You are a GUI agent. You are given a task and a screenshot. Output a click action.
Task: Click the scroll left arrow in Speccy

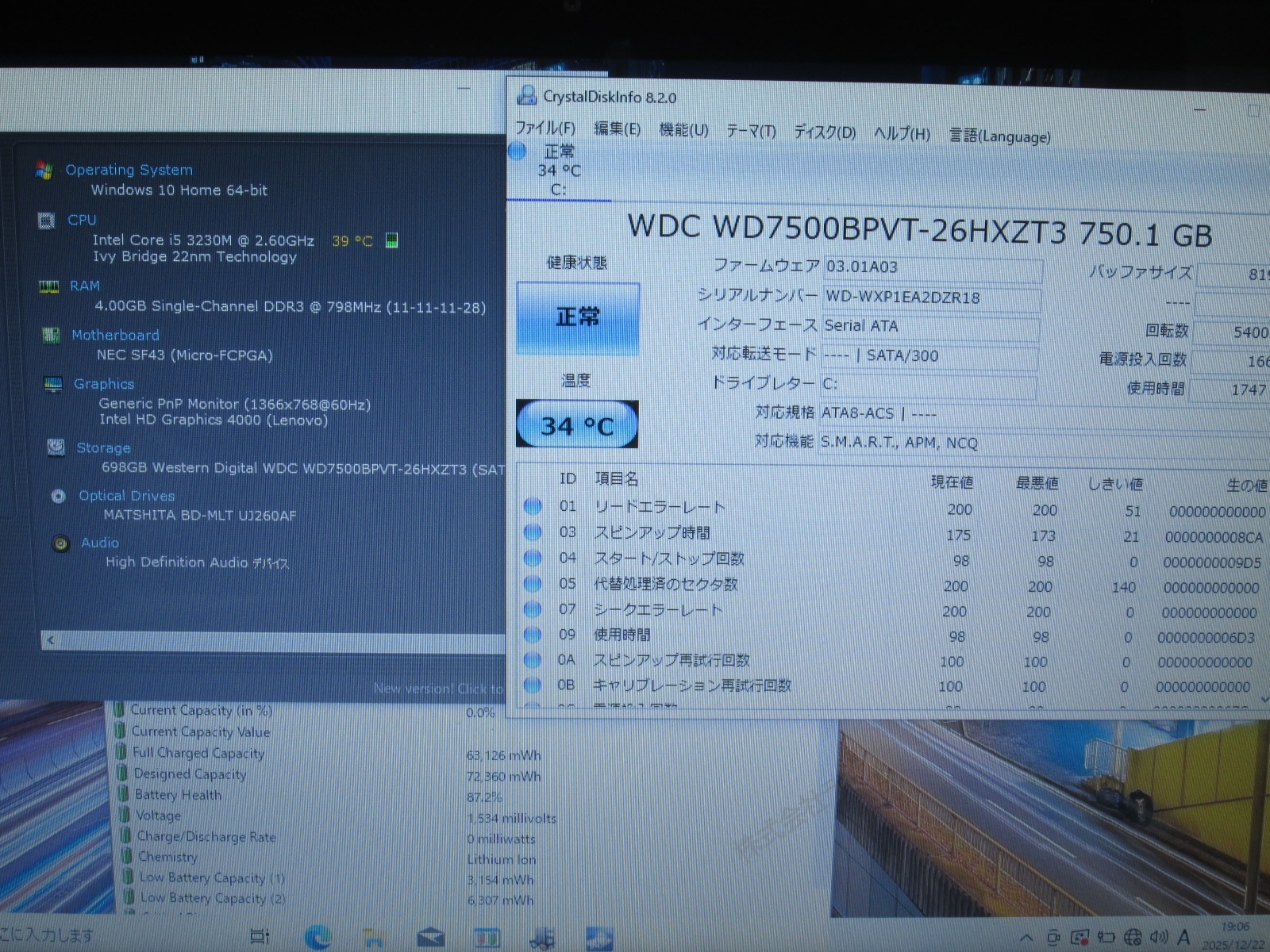[51, 640]
